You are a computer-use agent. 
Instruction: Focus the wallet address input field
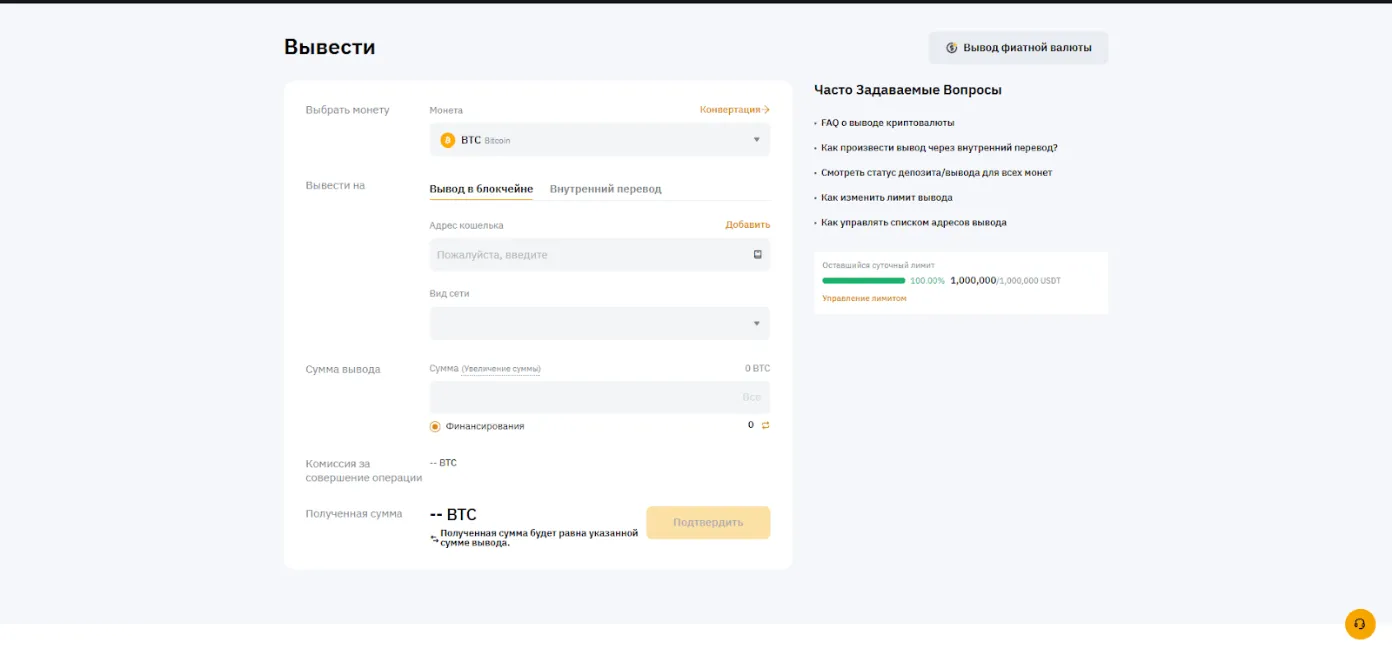590,255
